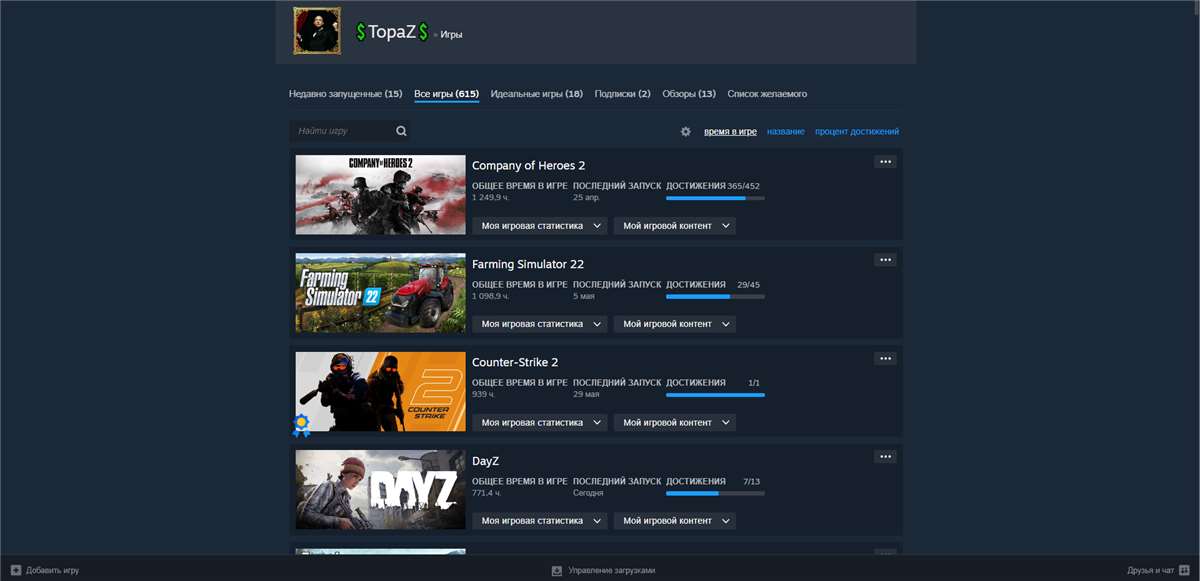Viewport: 1200px width, 581px height.
Task: Click the plus icon beside Добавить игру
Action: click(16, 570)
